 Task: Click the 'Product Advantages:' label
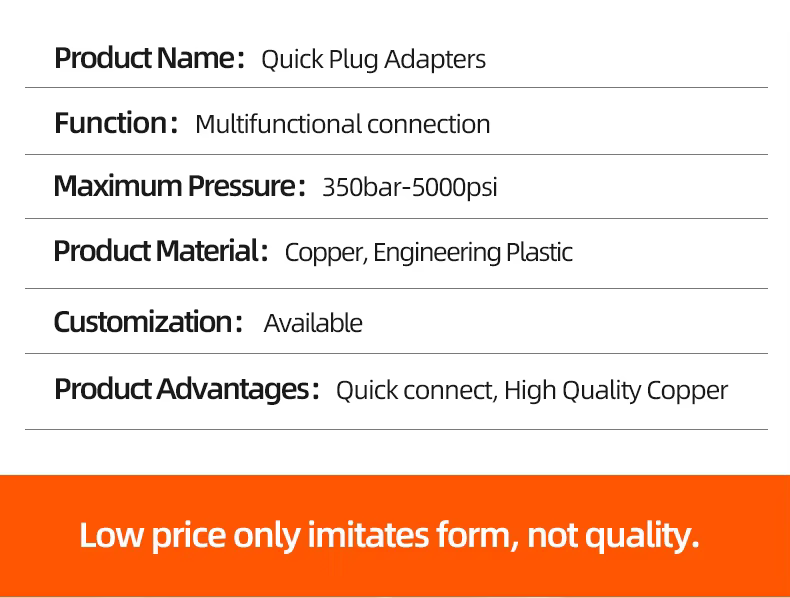(186, 389)
